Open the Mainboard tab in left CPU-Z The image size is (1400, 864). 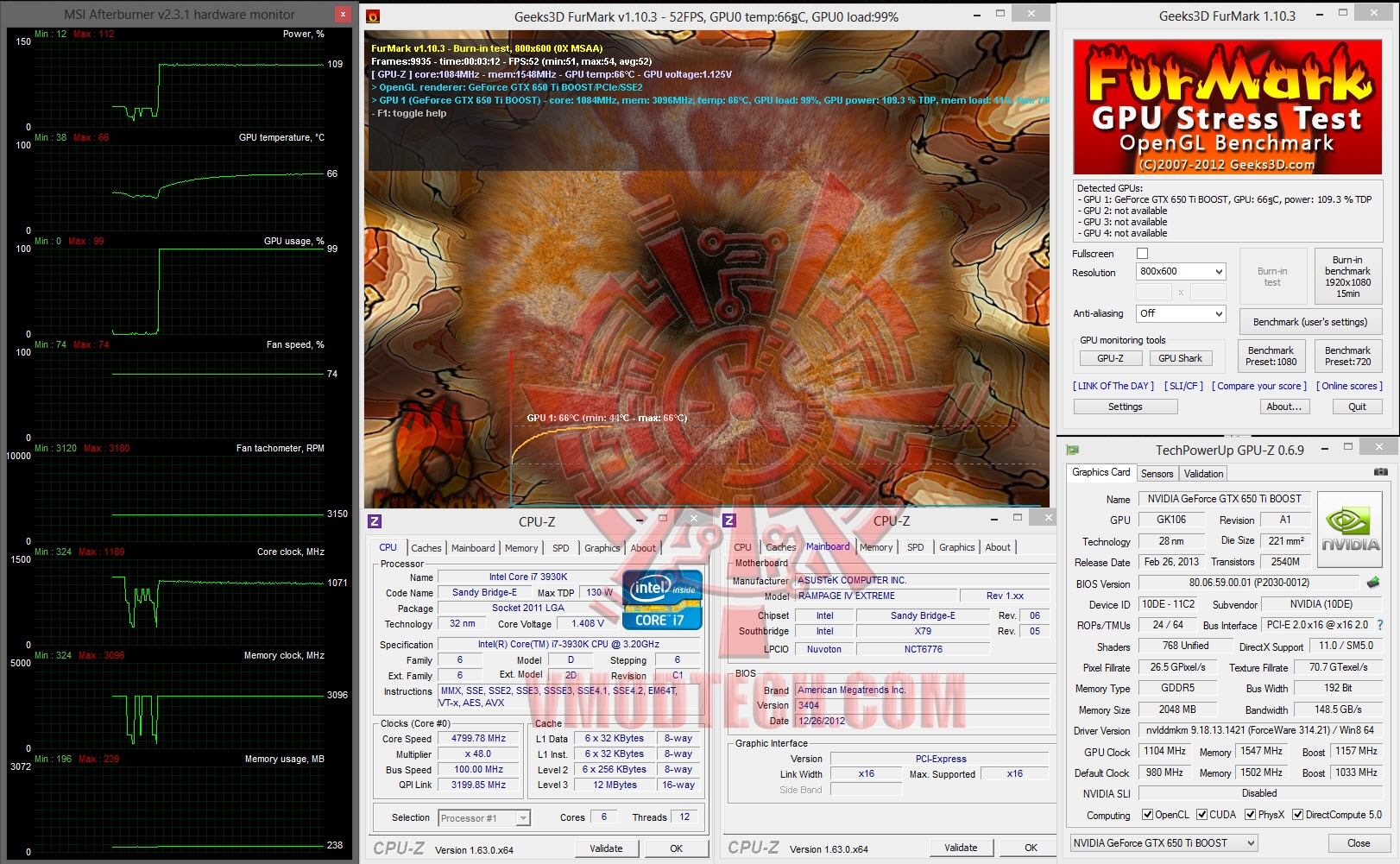click(473, 548)
